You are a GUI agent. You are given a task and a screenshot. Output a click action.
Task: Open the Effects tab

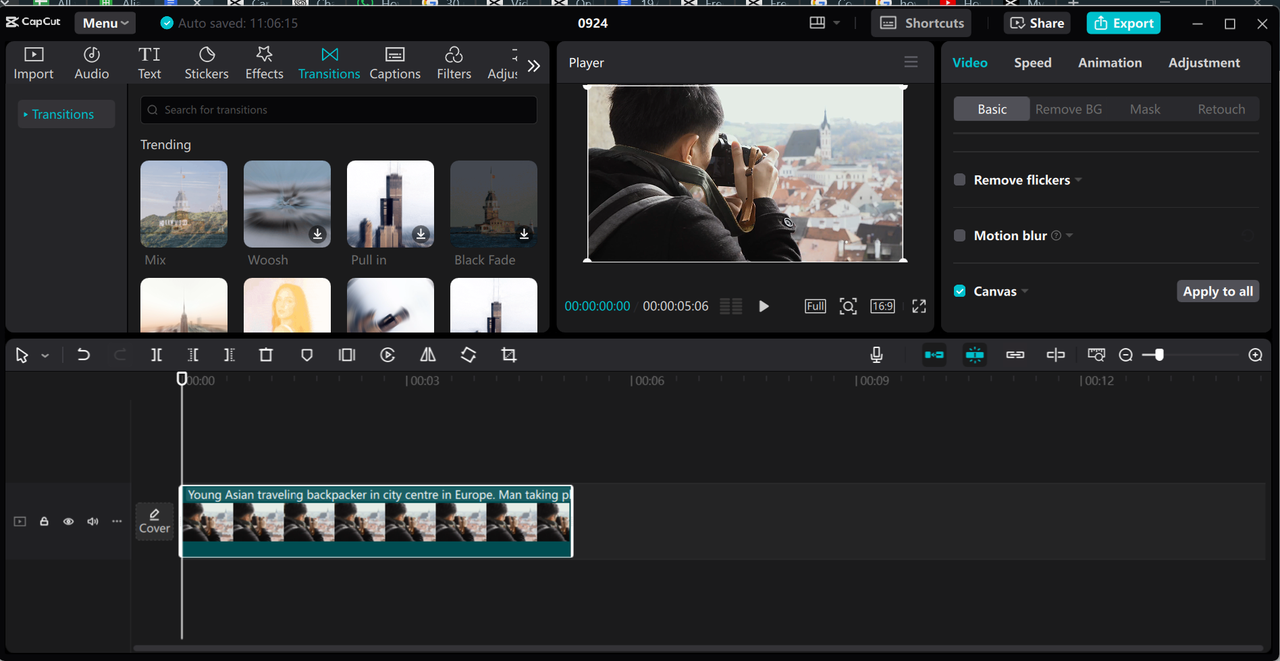pos(264,62)
